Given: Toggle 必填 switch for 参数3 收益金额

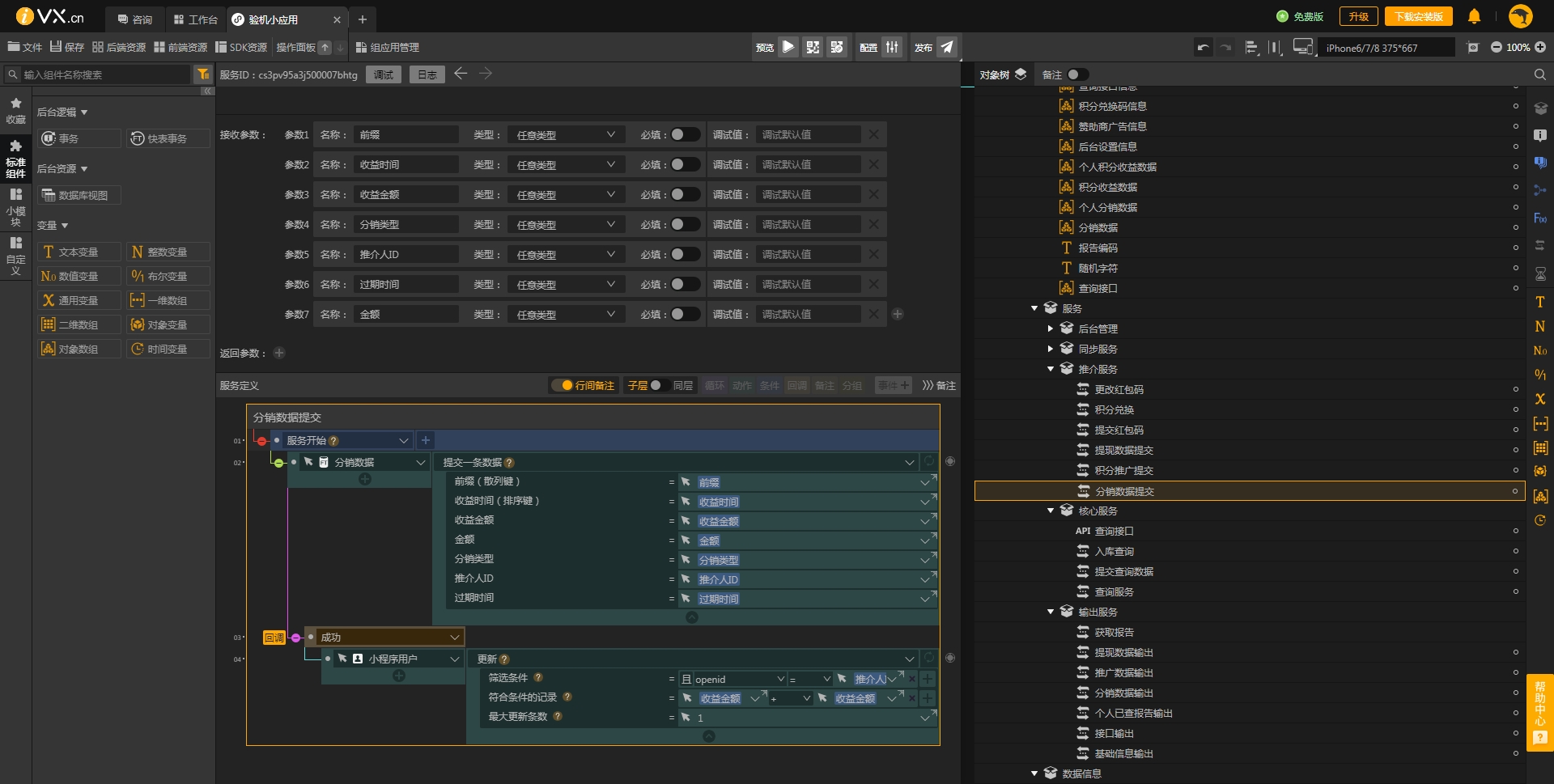Looking at the screenshot, I should (x=685, y=194).
